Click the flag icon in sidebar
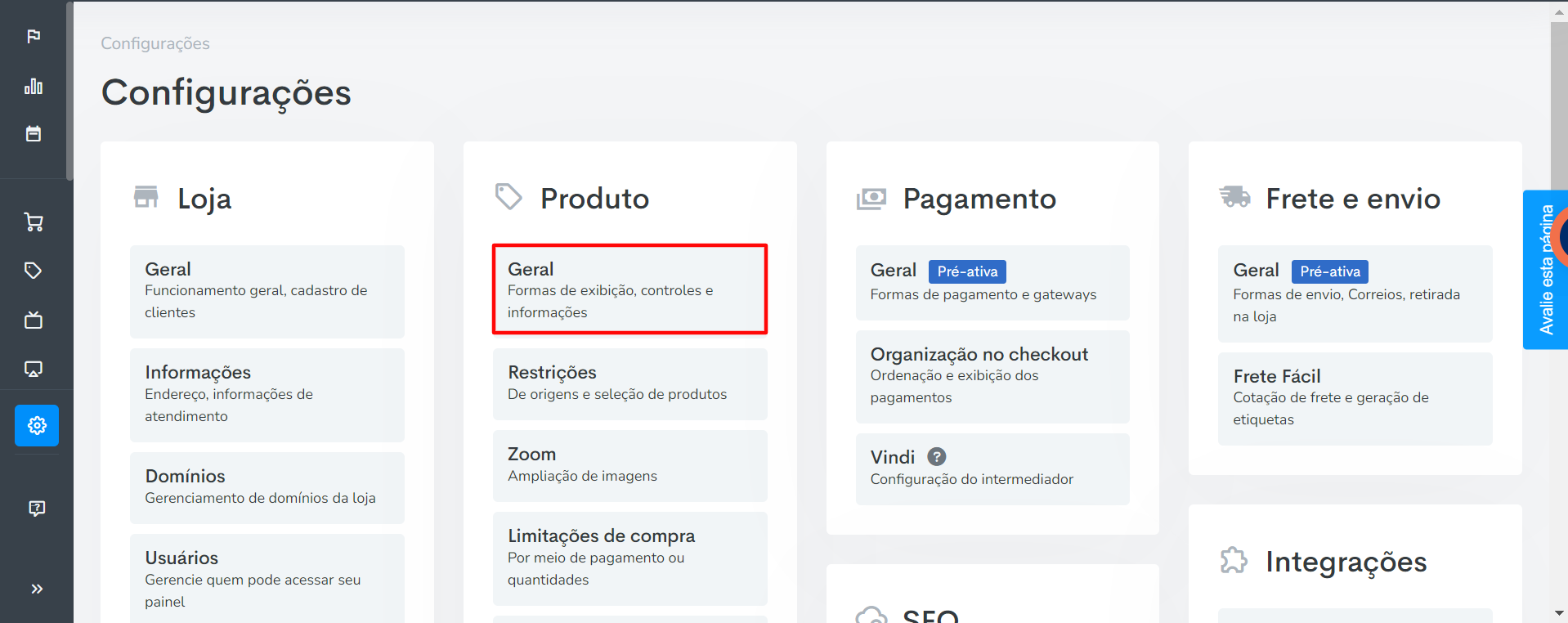 click(34, 36)
